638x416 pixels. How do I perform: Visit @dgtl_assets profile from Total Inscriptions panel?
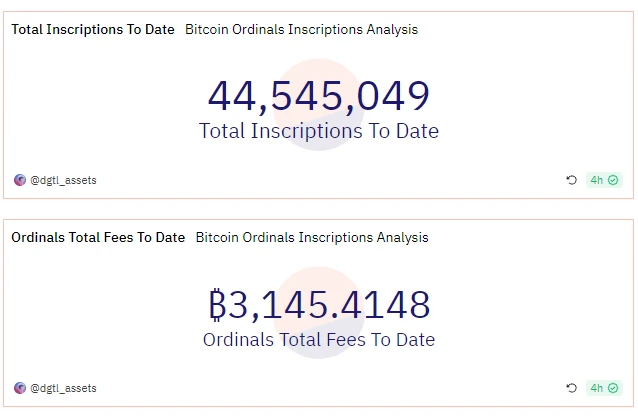[x=63, y=180]
